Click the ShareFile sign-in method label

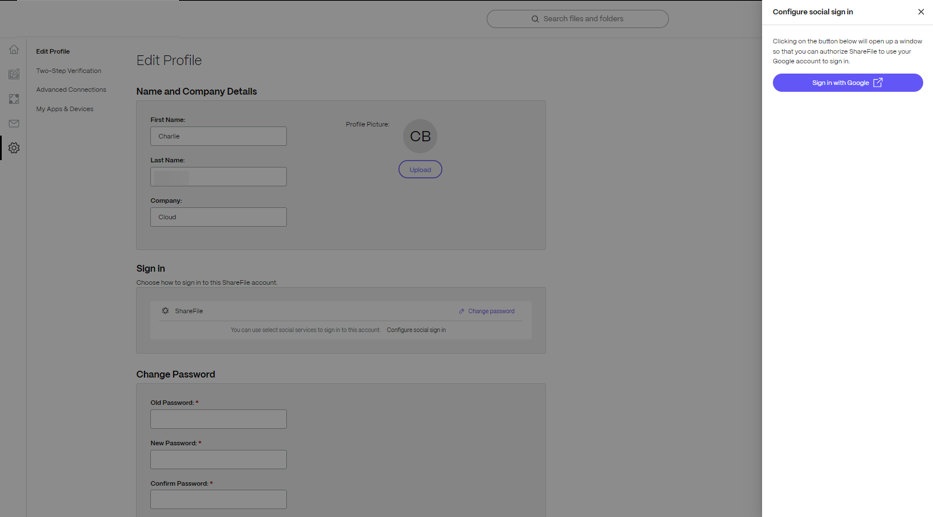pos(189,311)
